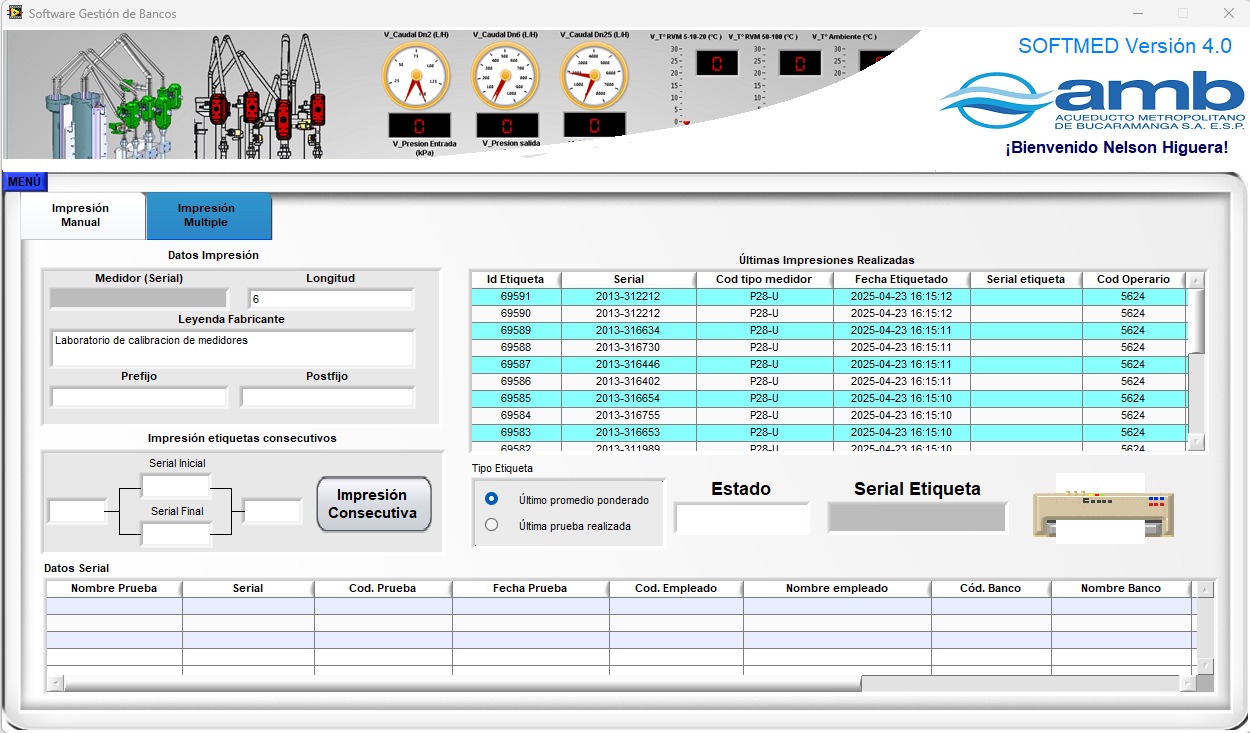Click the Postfijo input field
This screenshot has width=1250, height=733.
[x=327, y=397]
